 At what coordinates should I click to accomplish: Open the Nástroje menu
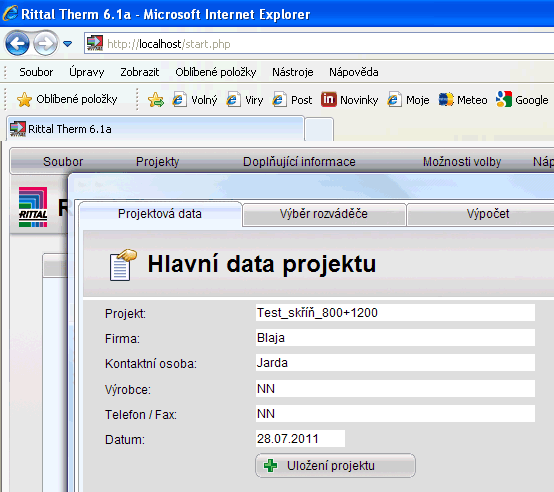coord(293,72)
